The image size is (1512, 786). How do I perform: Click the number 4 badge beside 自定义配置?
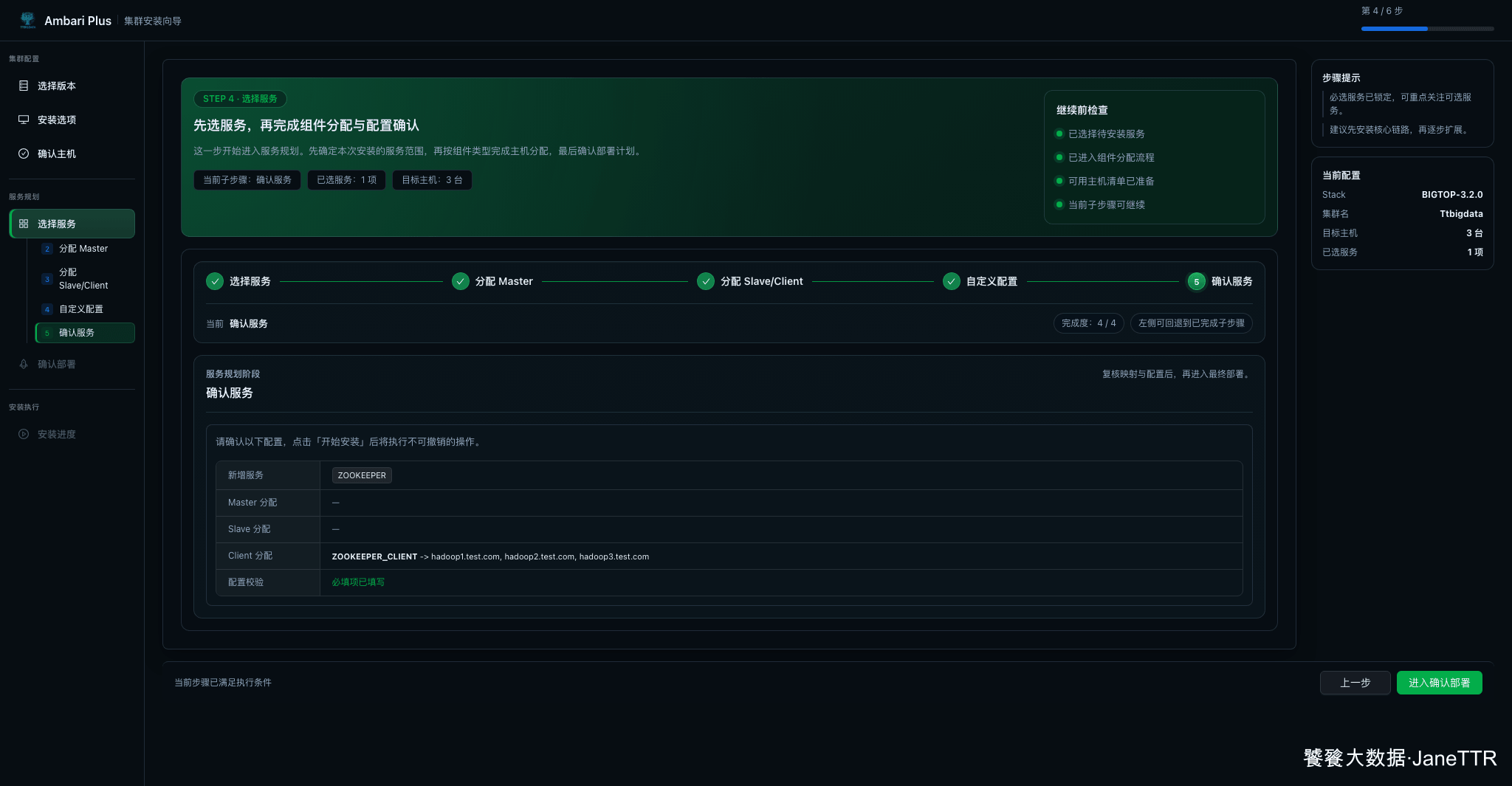[x=47, y=309]
